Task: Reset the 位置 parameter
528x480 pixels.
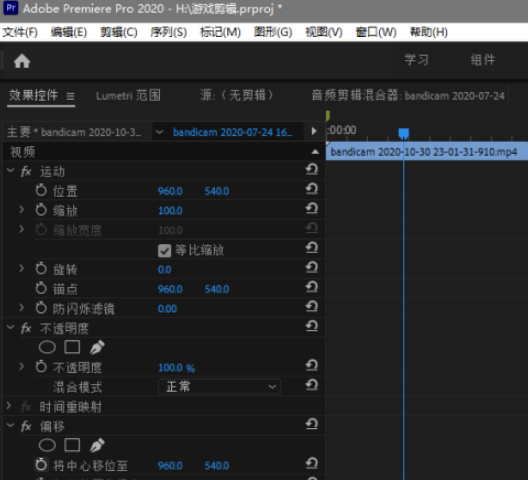Action: (x=312, y=189)
